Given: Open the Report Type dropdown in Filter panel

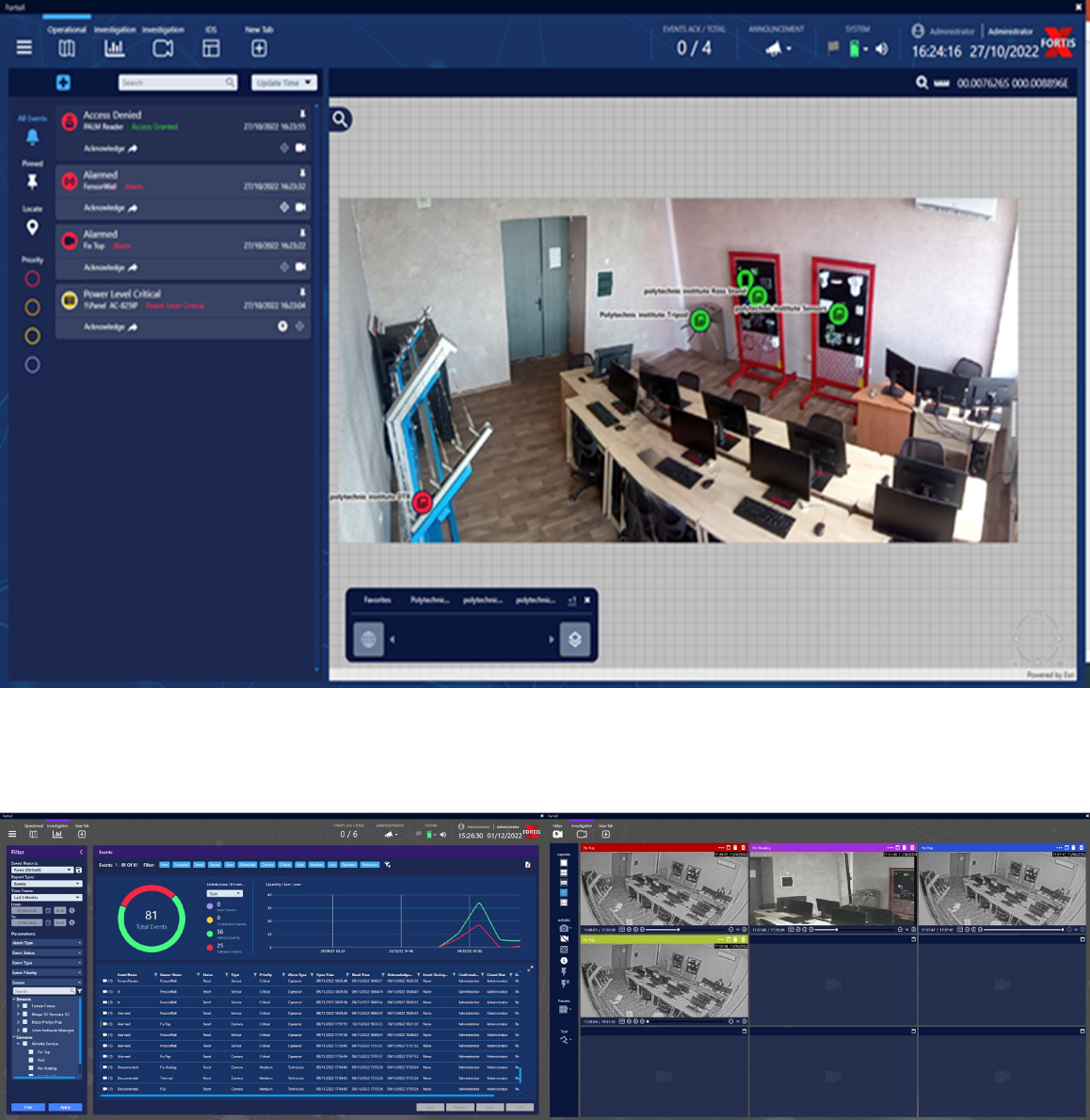Looking at the screenshot, I should pyautogui.click(x=46, y=884).
